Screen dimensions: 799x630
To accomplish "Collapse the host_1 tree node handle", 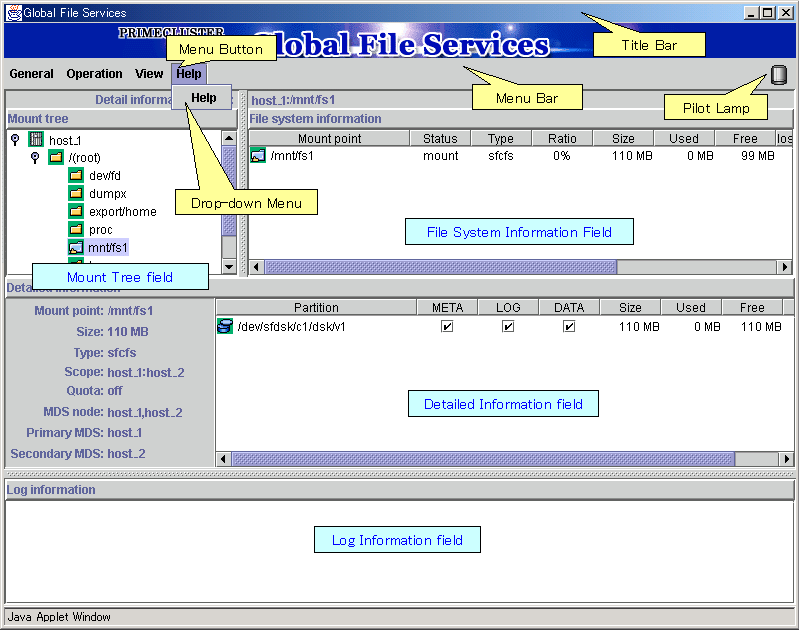I will tap(15, 139).
